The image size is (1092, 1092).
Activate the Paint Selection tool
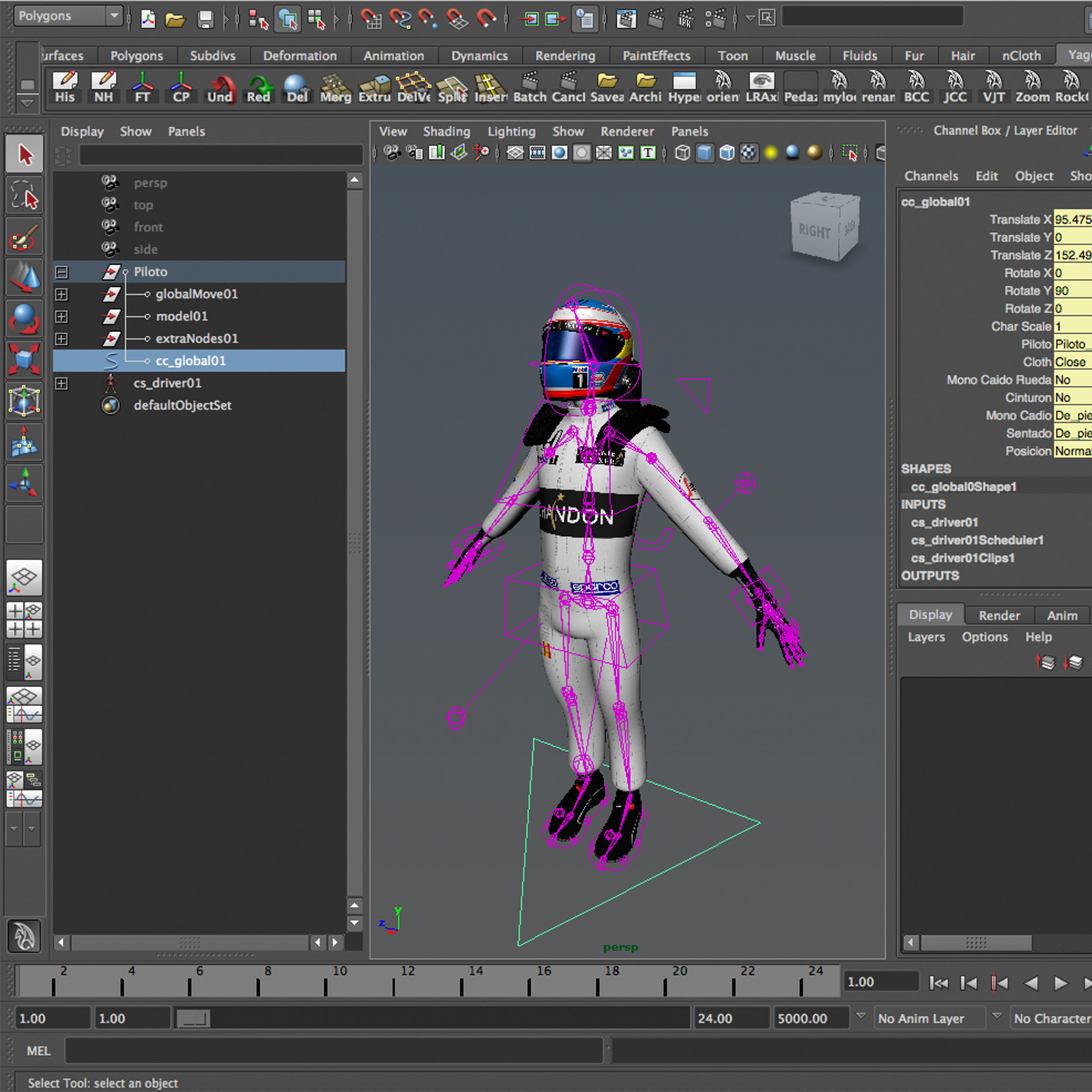point(24,237)
